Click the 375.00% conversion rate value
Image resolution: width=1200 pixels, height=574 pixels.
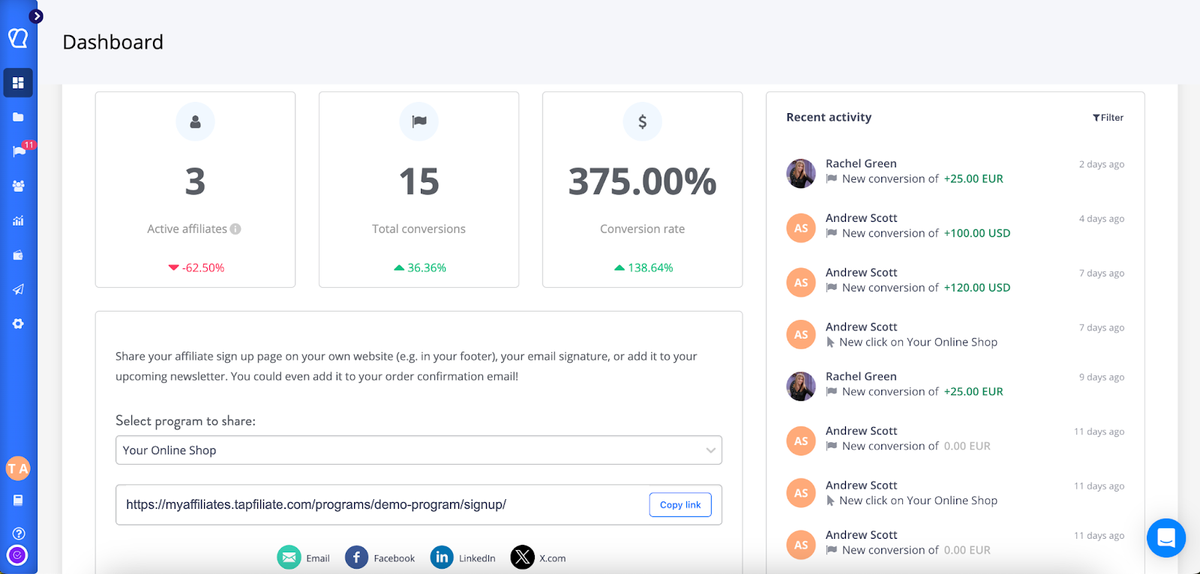click(x=642, y=182)
